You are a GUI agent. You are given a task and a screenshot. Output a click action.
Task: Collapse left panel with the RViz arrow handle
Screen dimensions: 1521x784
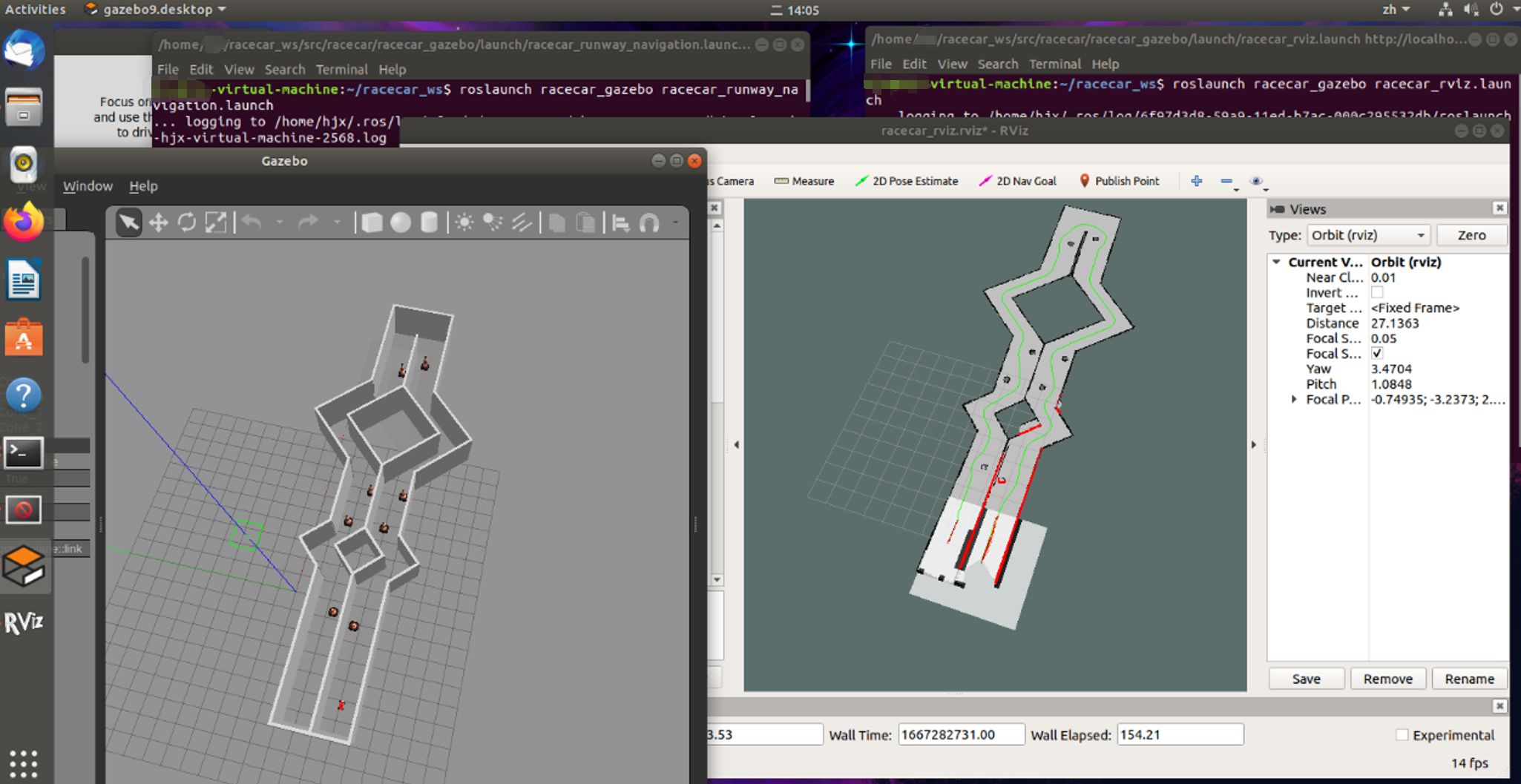click(x=737, y=445)
